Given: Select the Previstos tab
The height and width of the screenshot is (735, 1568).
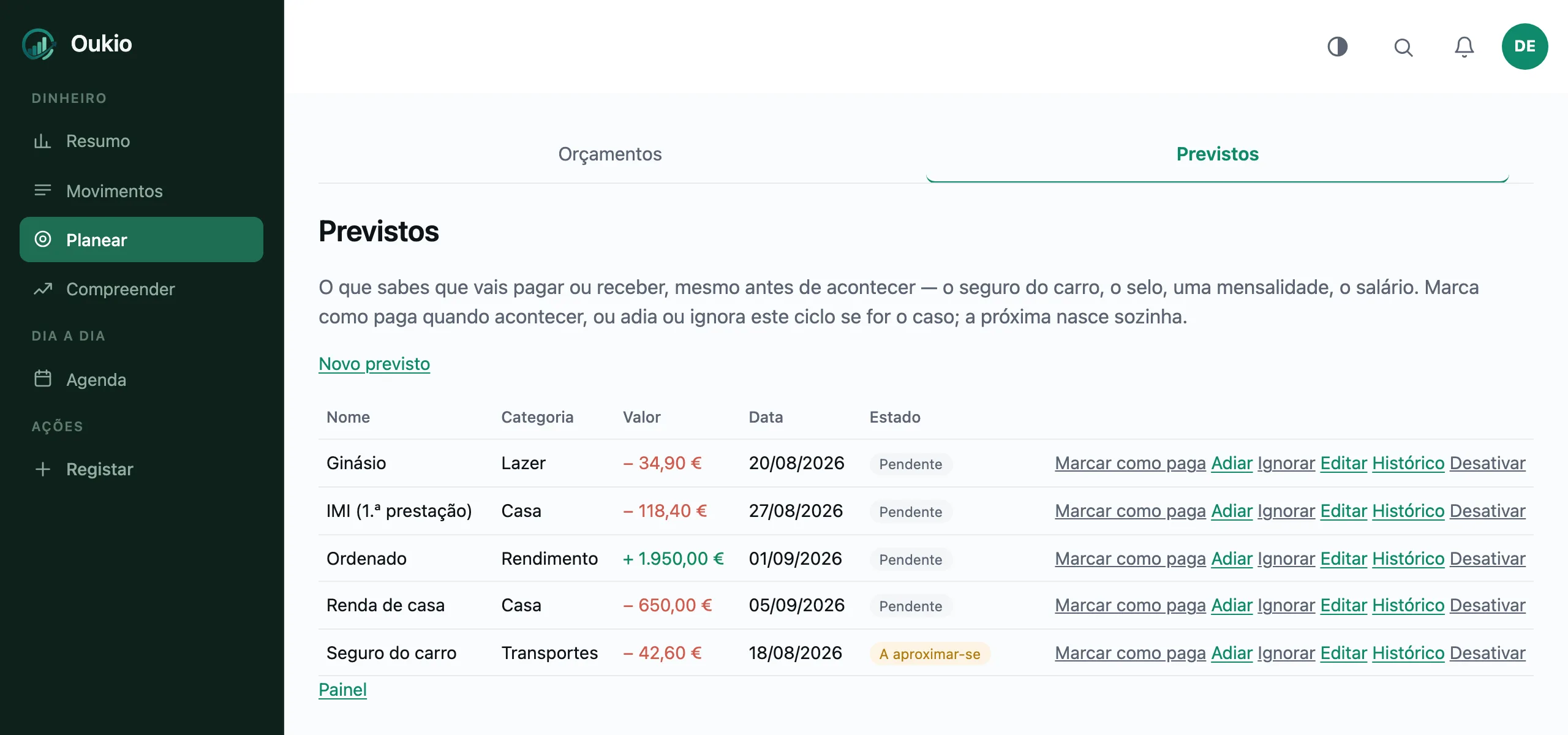Looking at the screenshot, I should click(x=1218, y=154).
